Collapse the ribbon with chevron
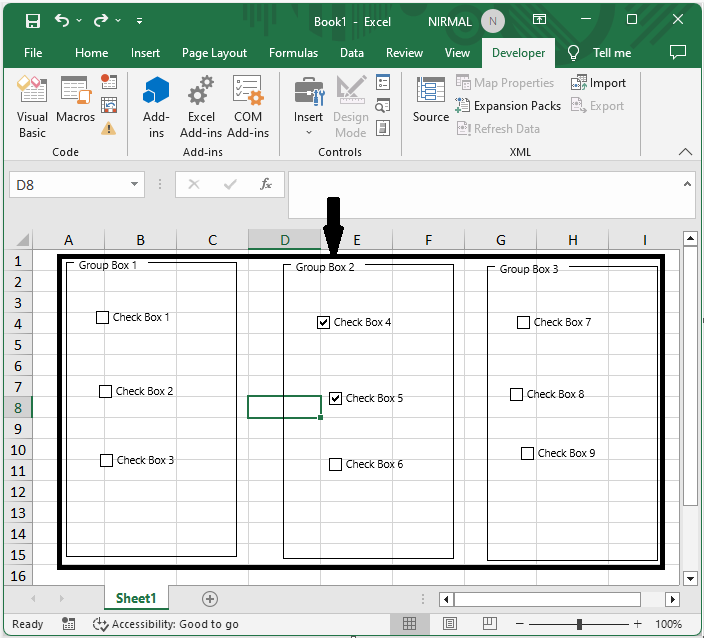This screenshot has width=704, height=638. click(685, 152)
